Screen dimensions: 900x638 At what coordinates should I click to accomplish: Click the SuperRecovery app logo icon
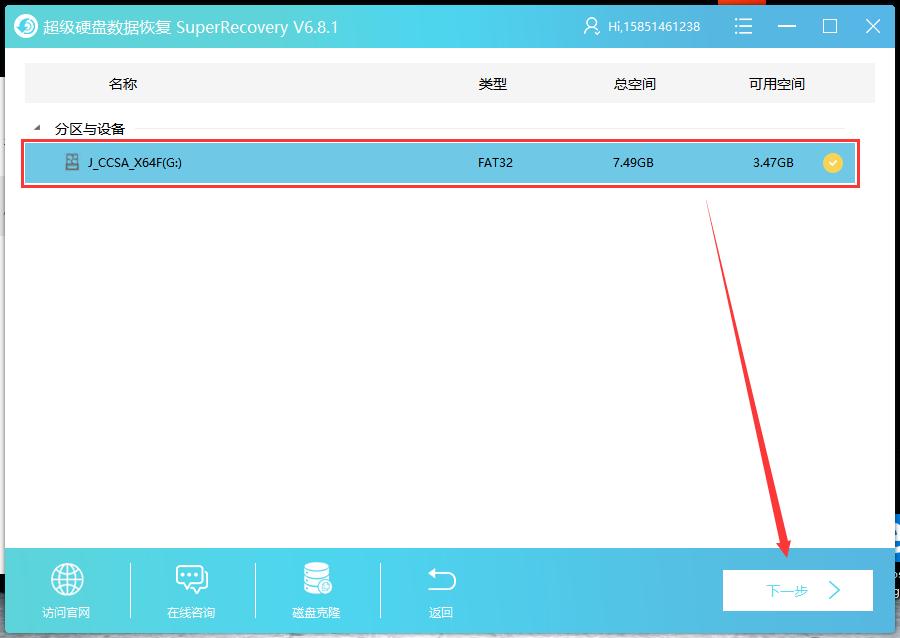[x=25, y=27]
